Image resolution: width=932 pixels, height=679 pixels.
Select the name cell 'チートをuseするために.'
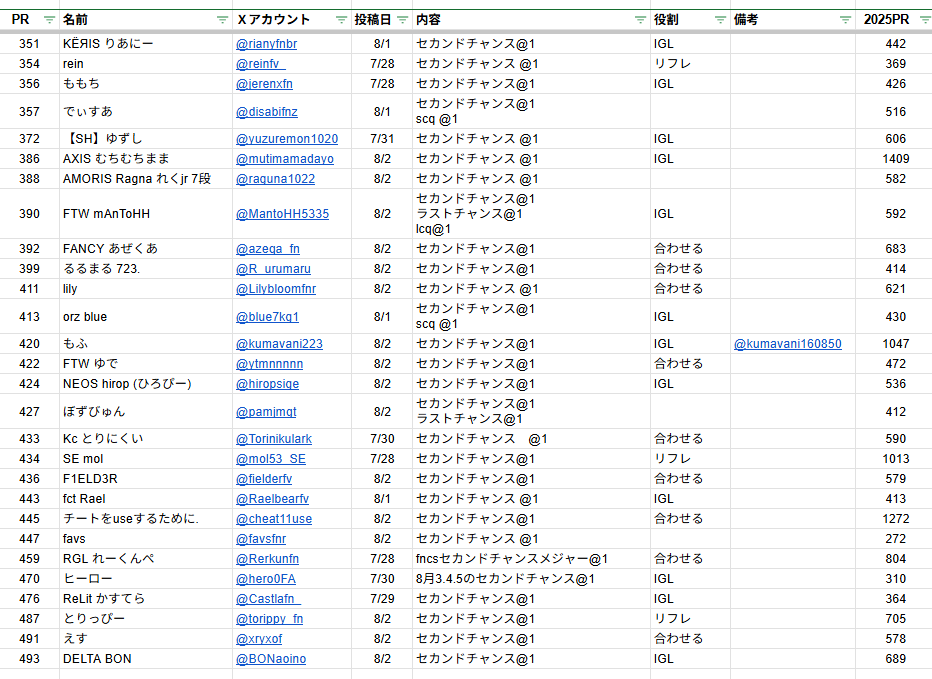(x=146, y=519)
